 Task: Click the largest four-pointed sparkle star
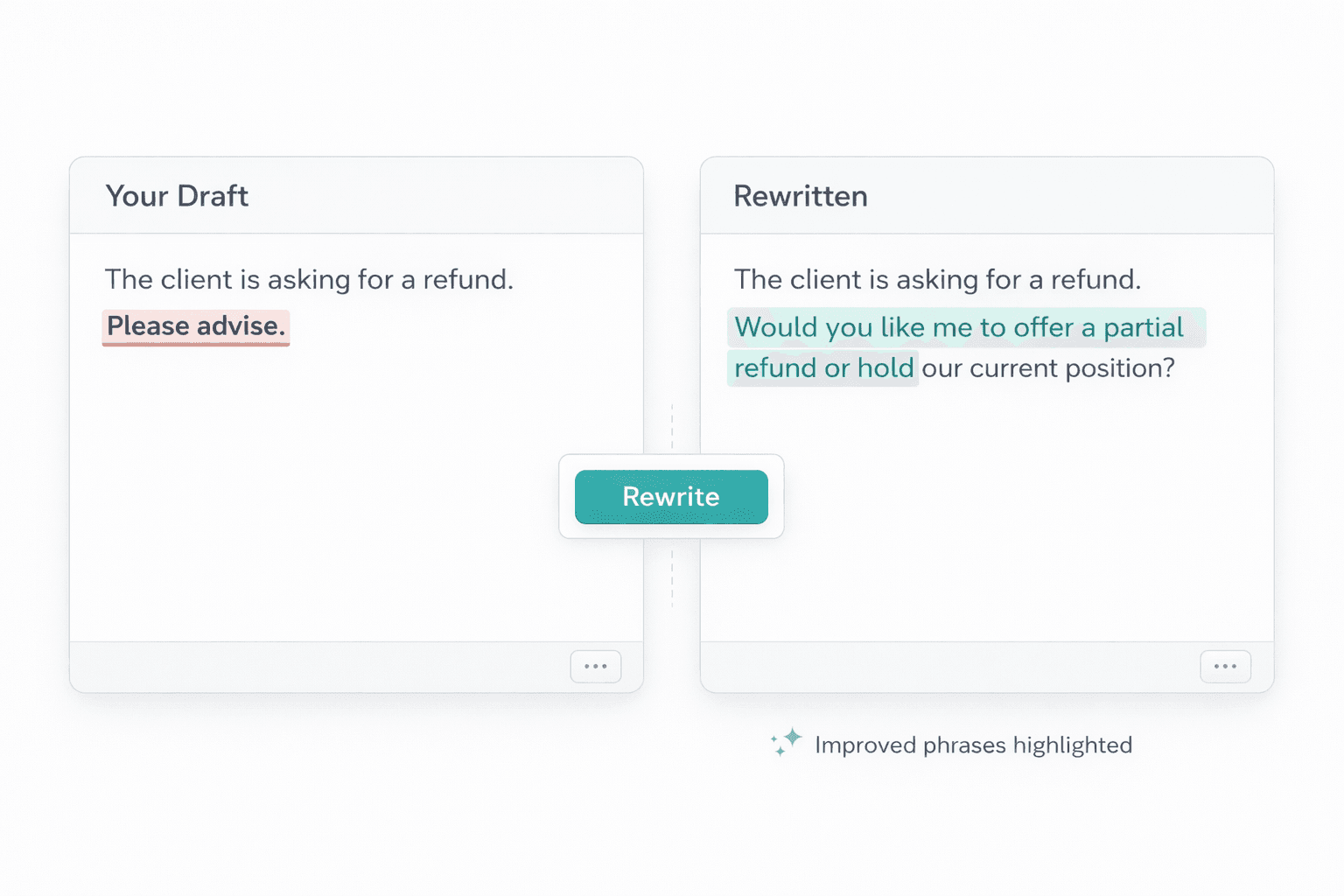pyautogui.click(x=792, y=737)
